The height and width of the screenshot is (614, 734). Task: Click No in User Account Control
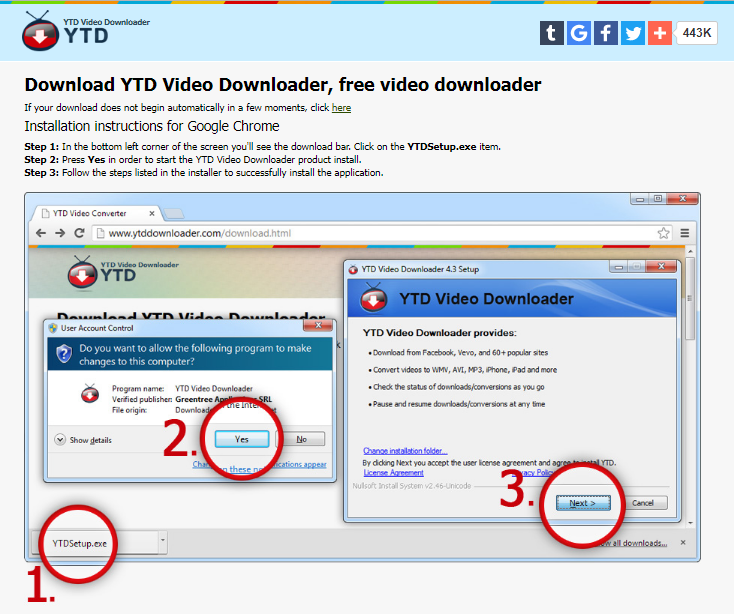(301, 439)
